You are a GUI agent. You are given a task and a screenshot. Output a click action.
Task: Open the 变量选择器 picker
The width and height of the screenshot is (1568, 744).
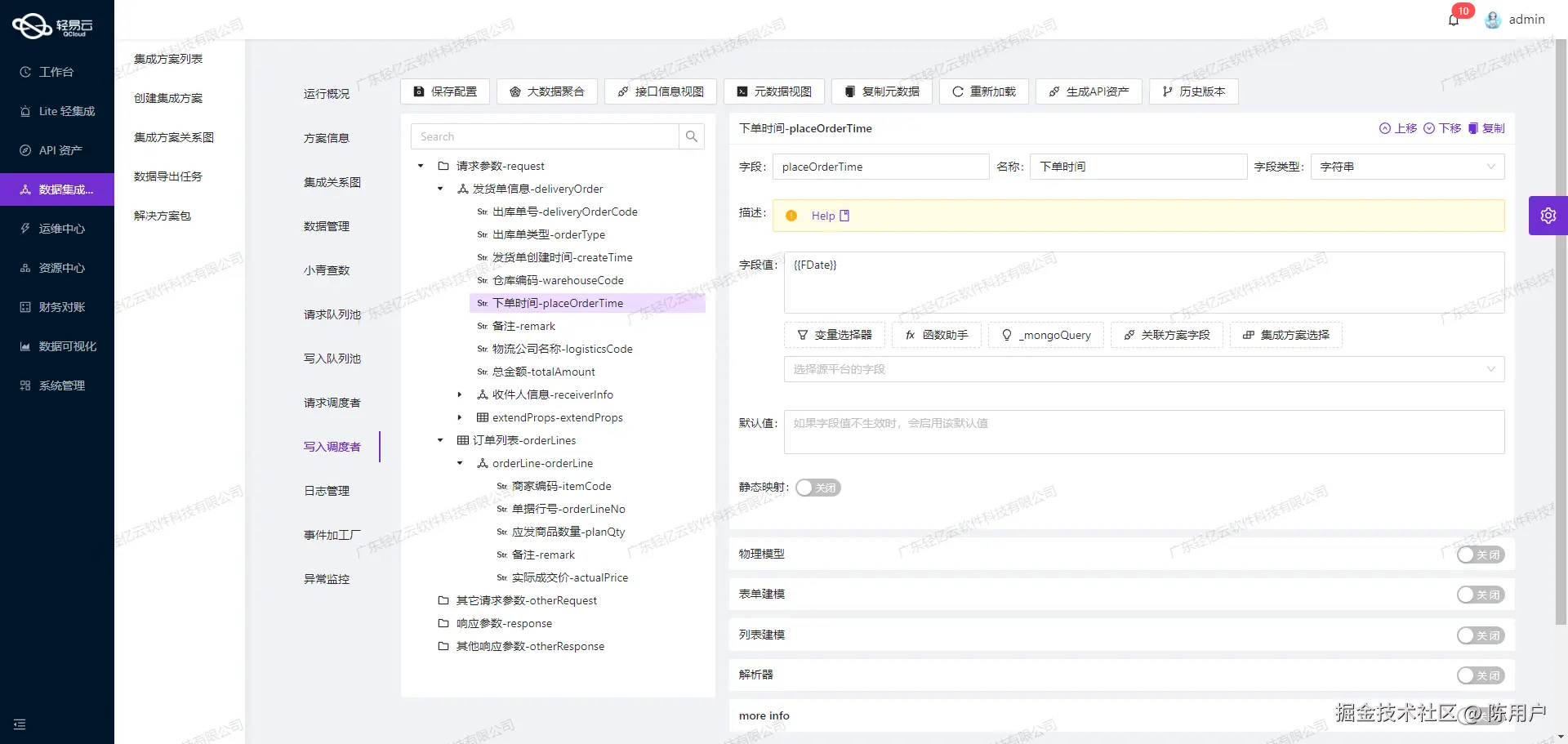click(x=834, y=335)
